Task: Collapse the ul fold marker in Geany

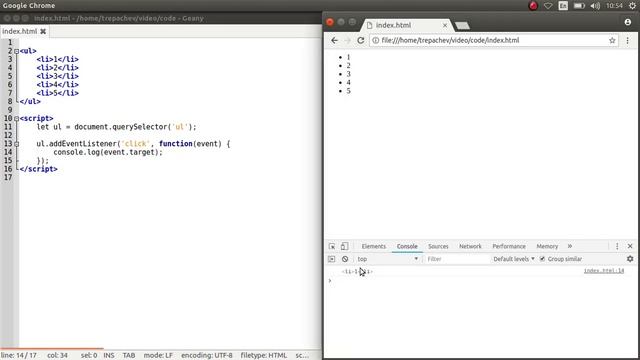Action: tap(16, 51)
